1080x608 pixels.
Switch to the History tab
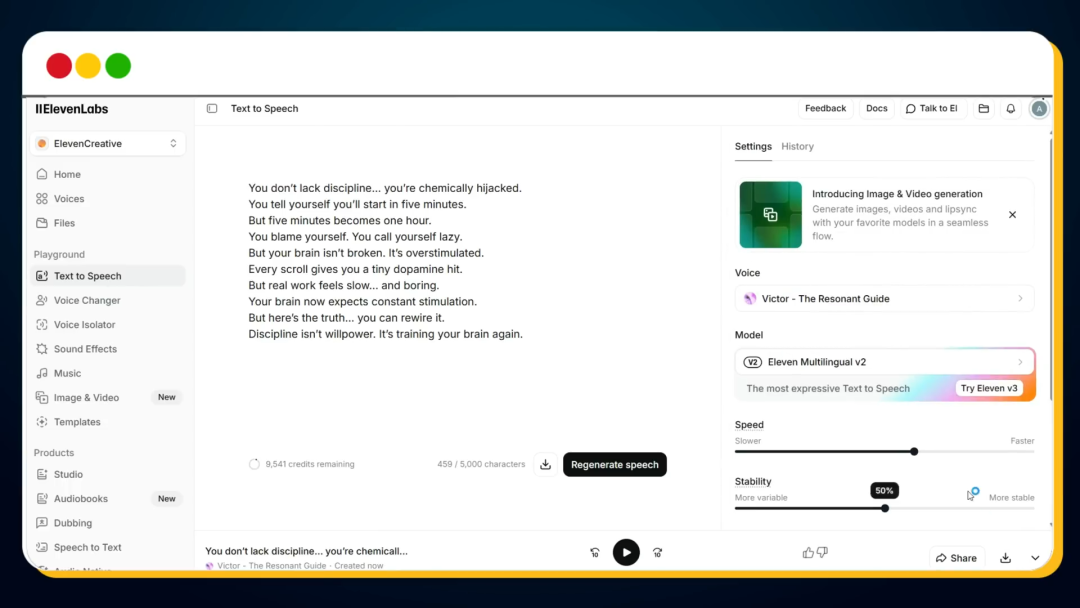tap(797, 147)
